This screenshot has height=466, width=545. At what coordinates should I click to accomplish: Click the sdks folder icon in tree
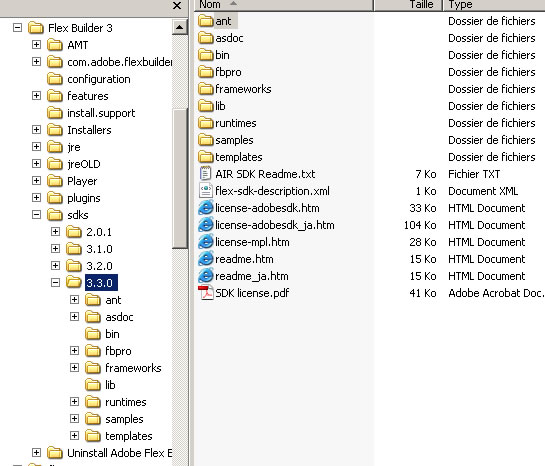55,215
